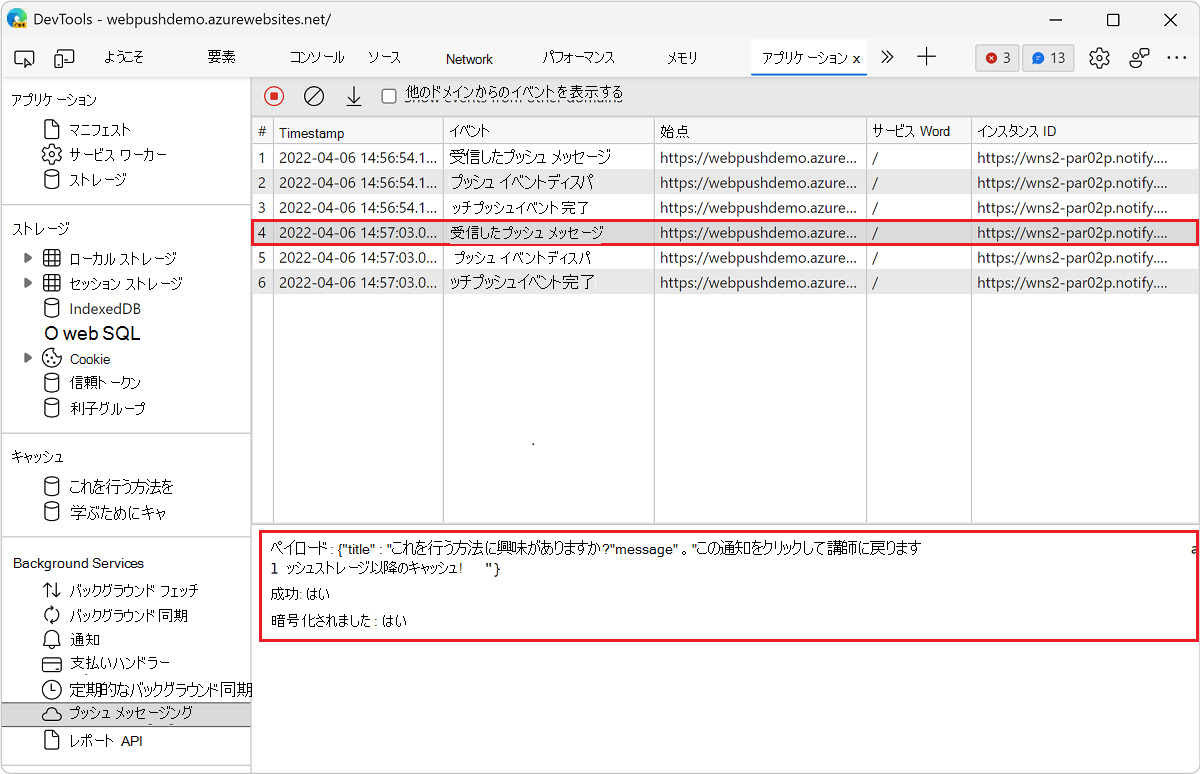The height and width of the screenshot is (774, 1200).
Task: Open the Focus Mode feedback icon
Action: [x=1139, y=57]
